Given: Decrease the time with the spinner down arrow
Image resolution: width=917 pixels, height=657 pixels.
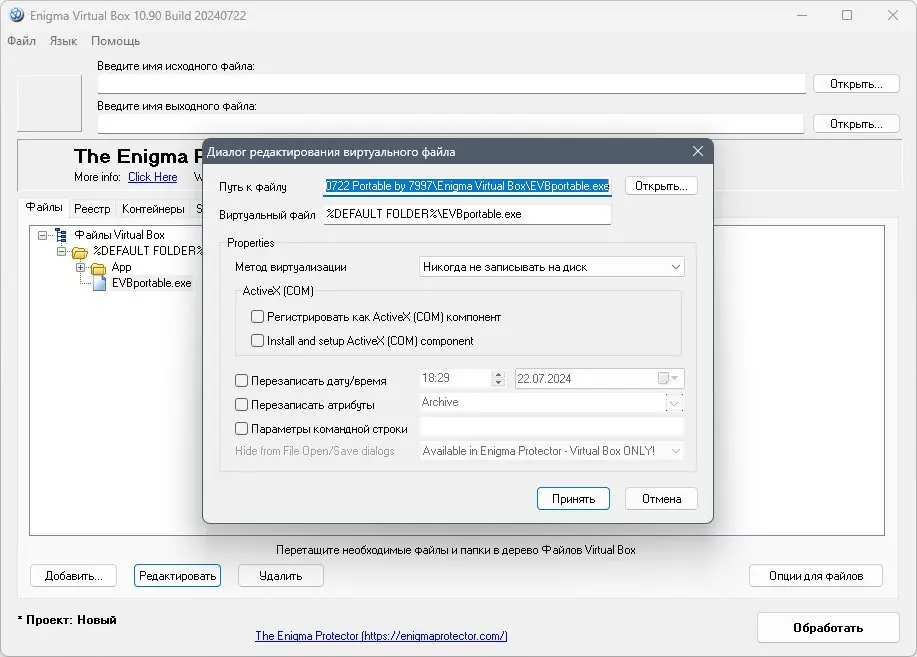Looking at the screenshot, I should click(x=498, y=383).
